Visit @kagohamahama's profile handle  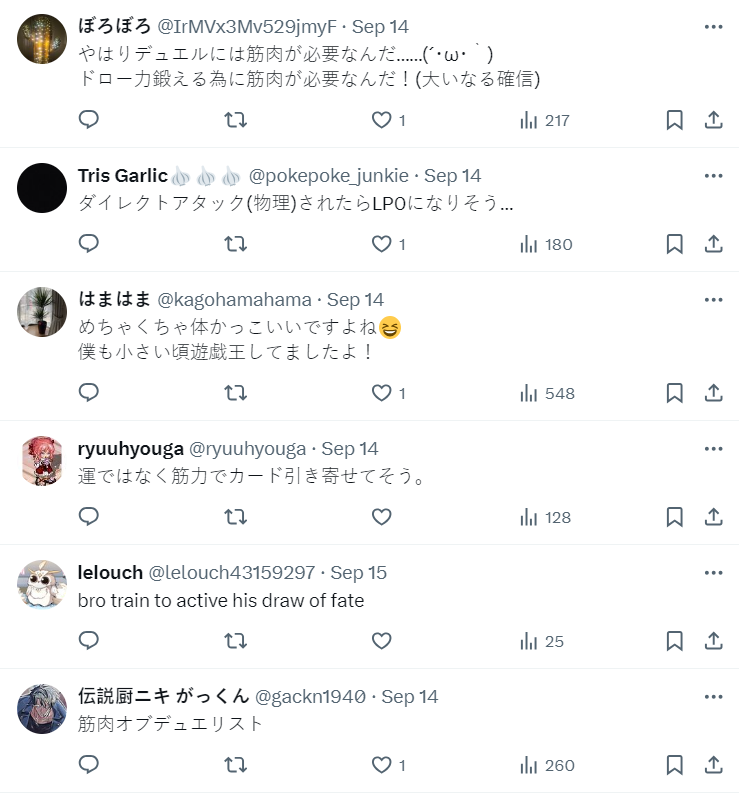236,300
